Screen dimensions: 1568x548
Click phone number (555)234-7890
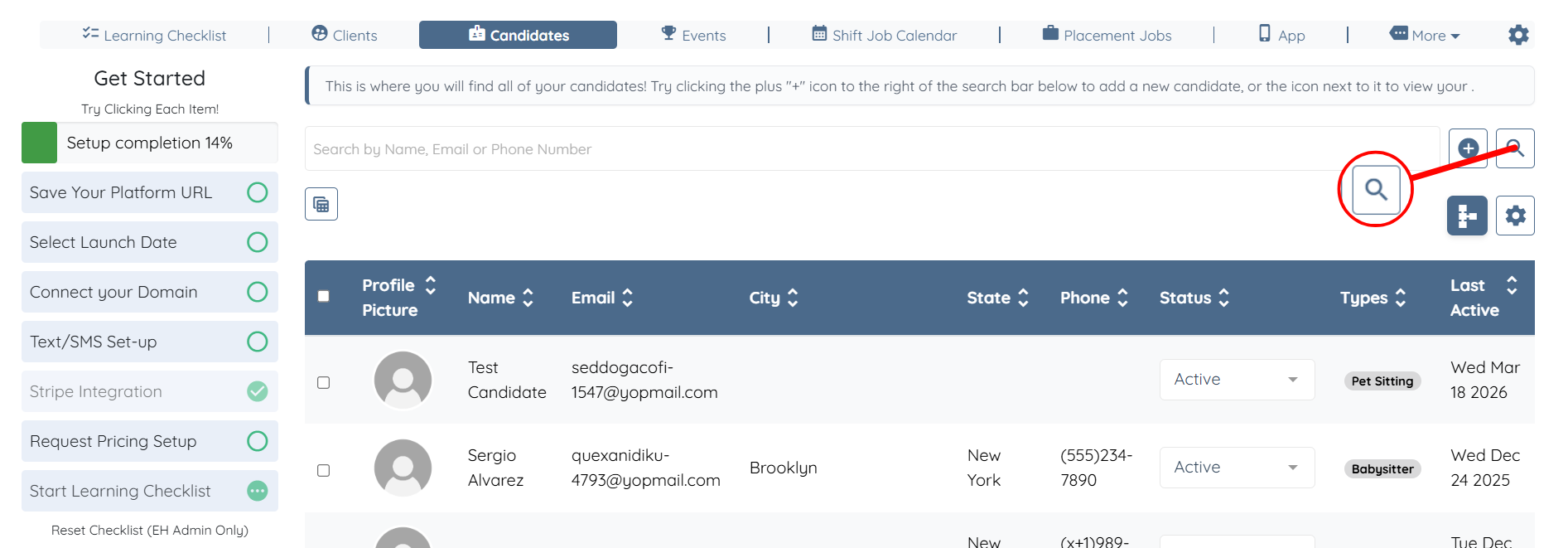[1096, 468]
